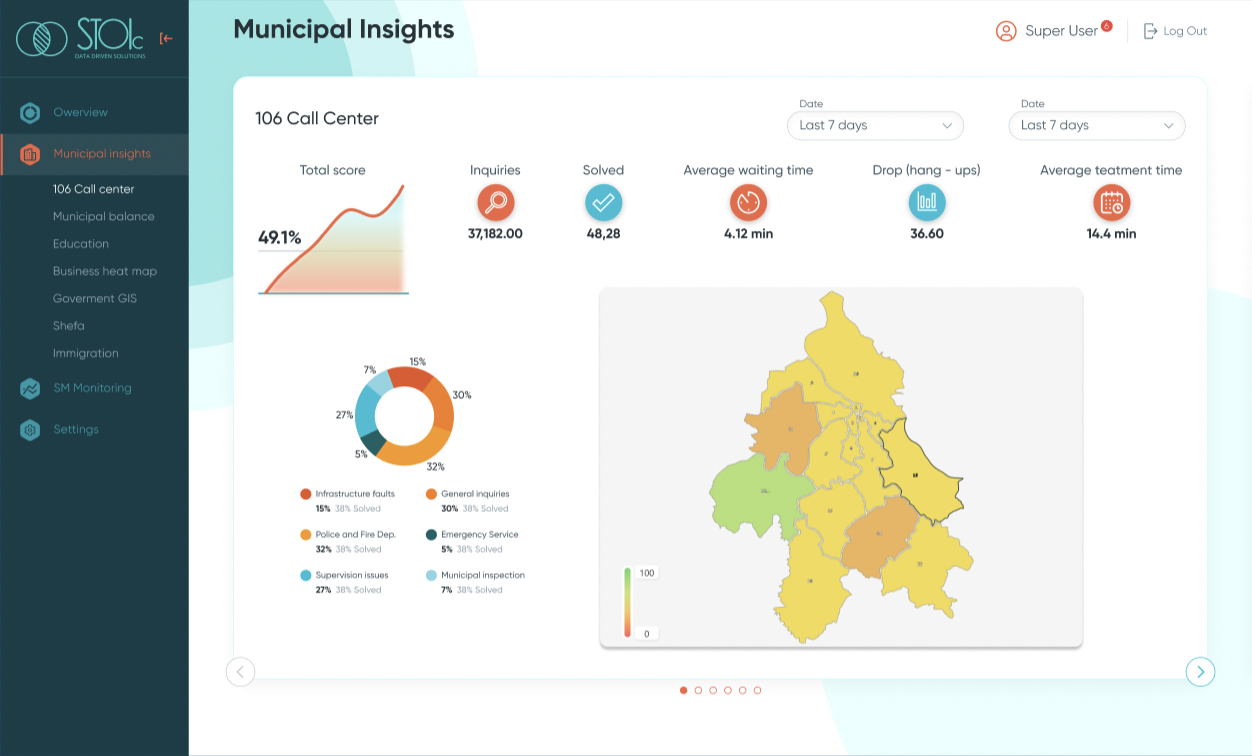The width and height of the screenshot is (1252, 756).
Task: Click the Total score trend chart
Action: coord(333,239)
